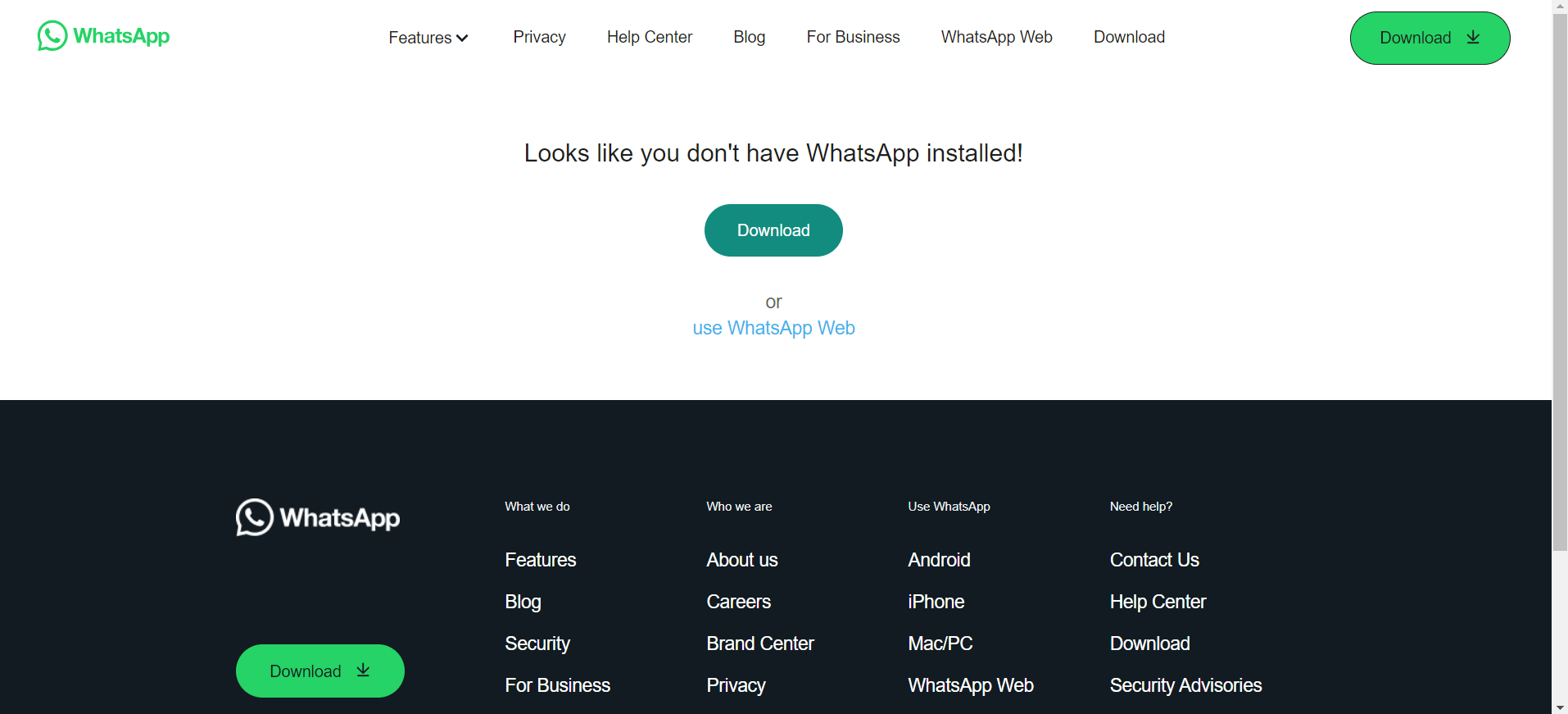Click the 'Who we are' footer heading
Screen dimensions: 1568x714
point(739,507)
